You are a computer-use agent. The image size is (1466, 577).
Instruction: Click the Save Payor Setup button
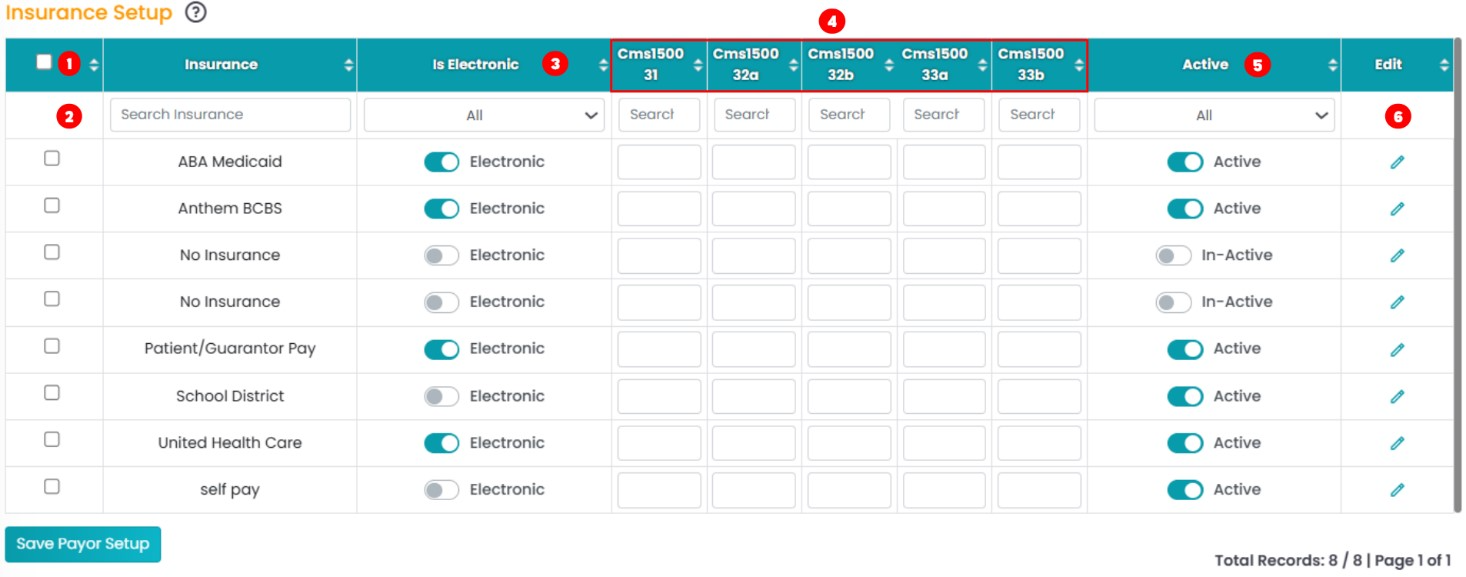pyautogui.click(x=83, y=544)
